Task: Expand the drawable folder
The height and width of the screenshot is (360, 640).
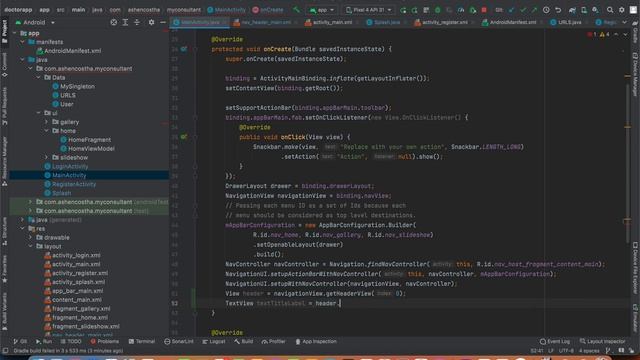Action: (30, 237)
